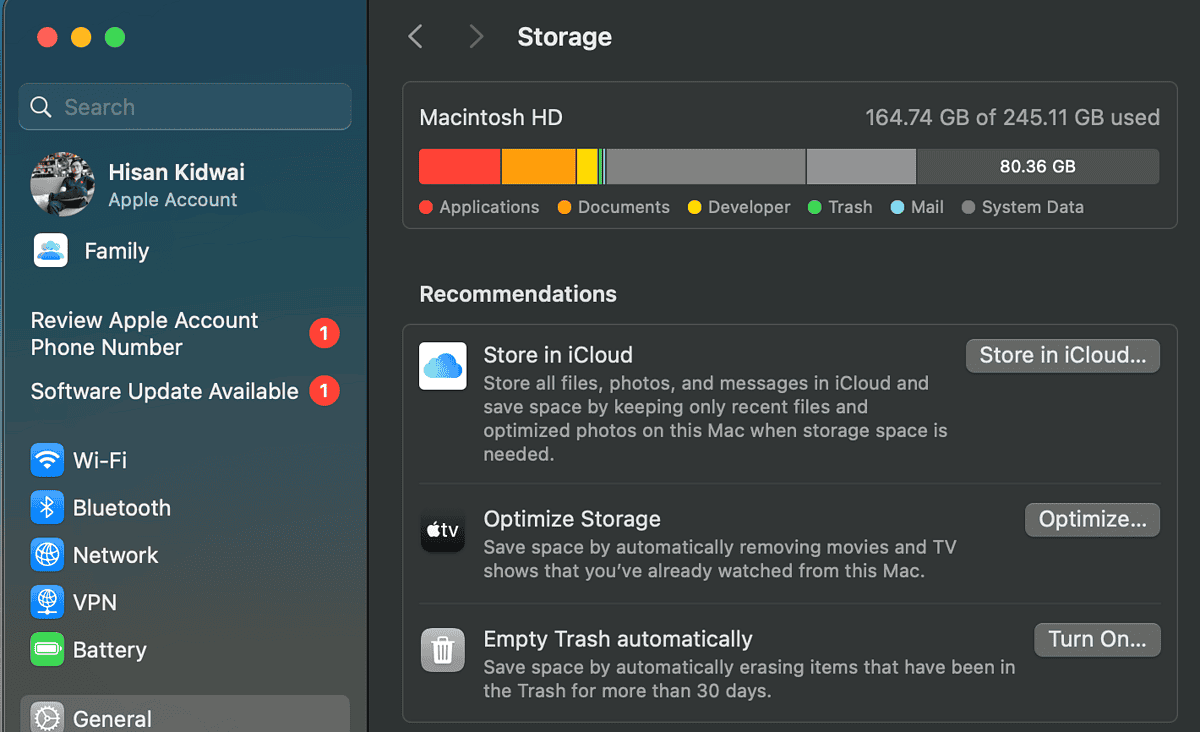Viewport: 1200px width, 732px height.
Task: Click the yellow minimize window button
Action: (x=81, y=38)
